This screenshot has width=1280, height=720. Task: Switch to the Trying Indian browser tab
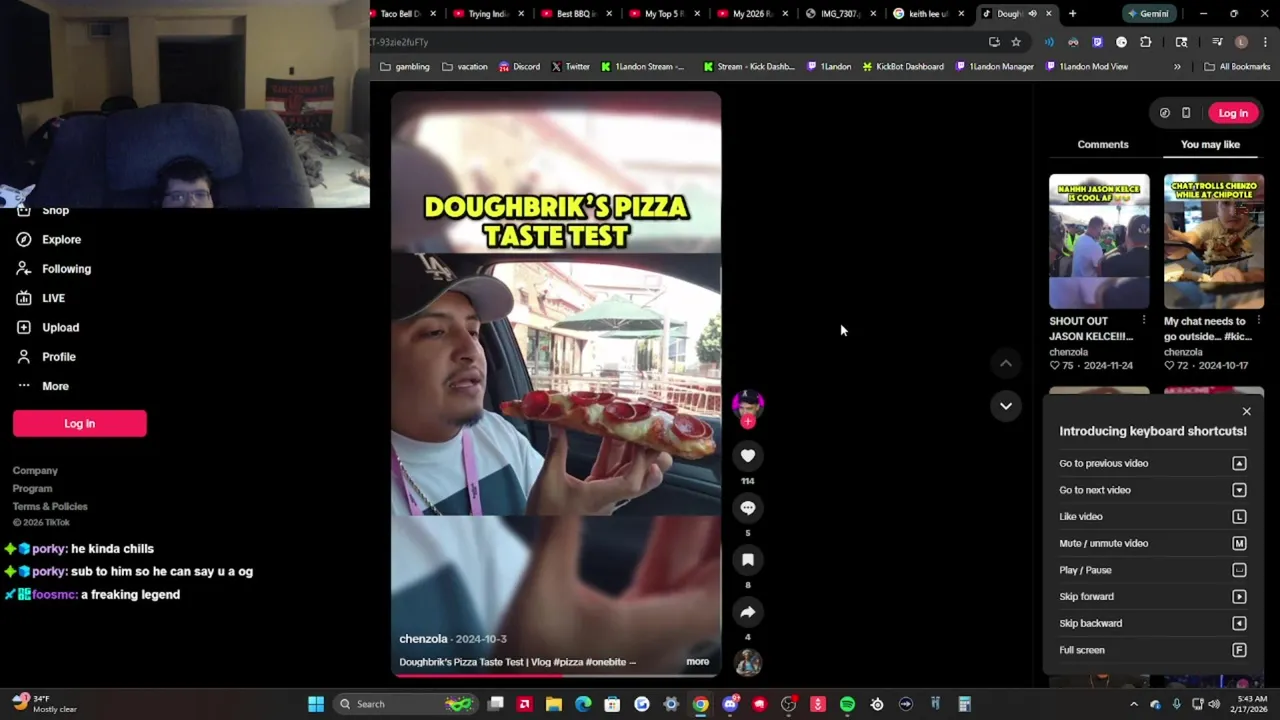(x=486, y=14)
